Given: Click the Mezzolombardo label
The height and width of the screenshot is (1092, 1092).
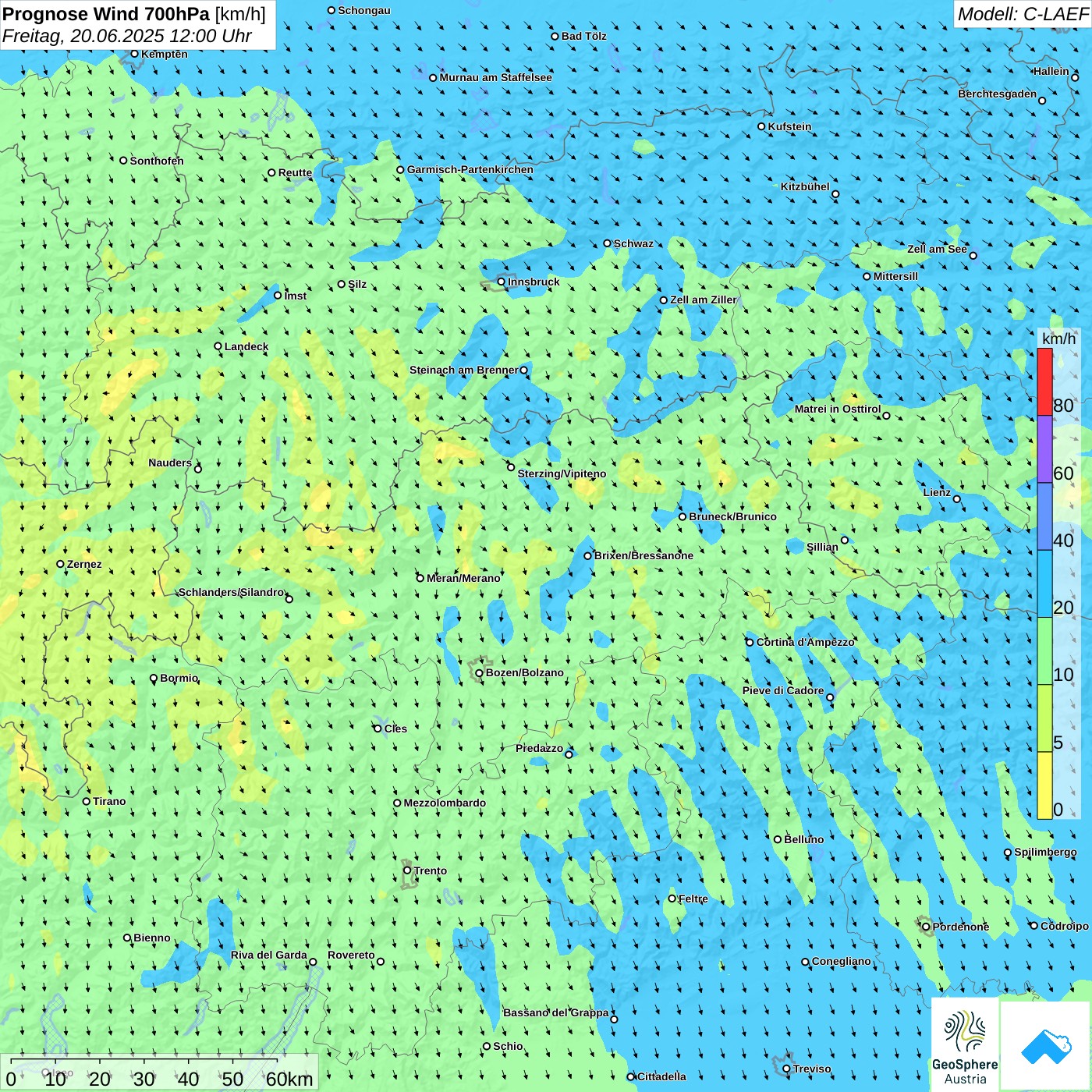Looking at the screenshot, I should click(x=445, y=803).
